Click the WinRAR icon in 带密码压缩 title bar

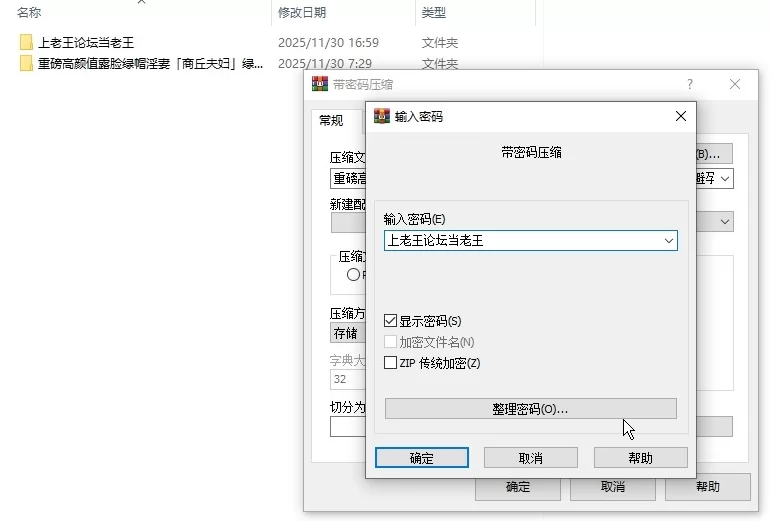(320, 85)
